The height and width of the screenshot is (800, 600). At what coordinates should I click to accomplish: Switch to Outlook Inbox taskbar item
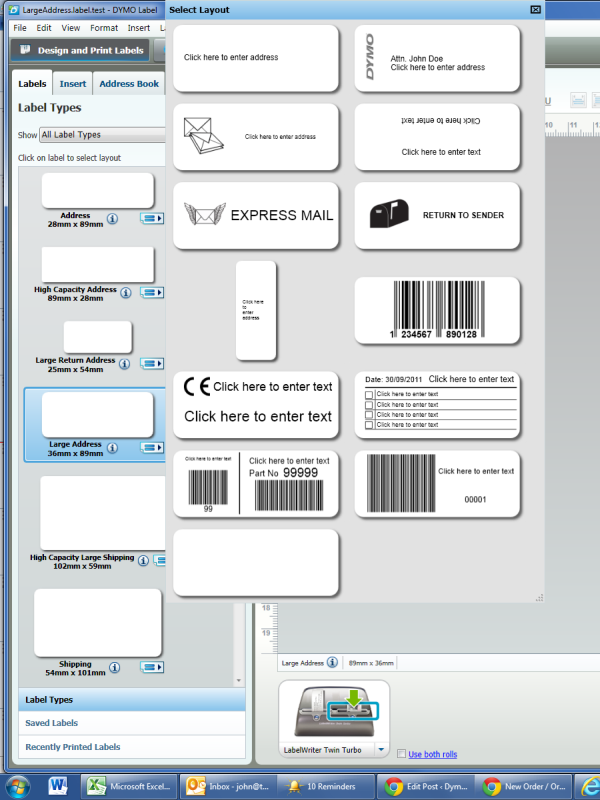click(228, 786)
